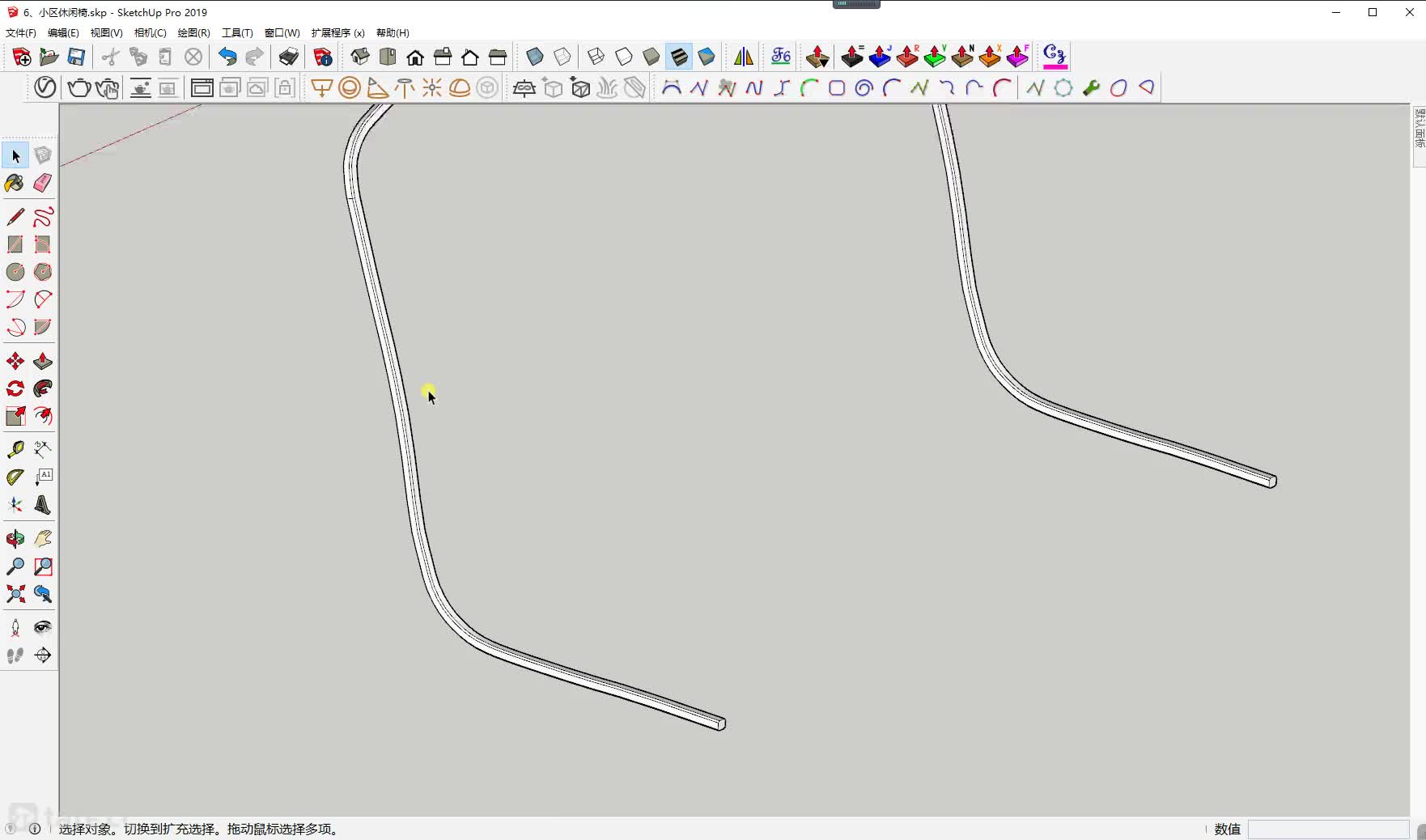
Task: Click the Mirror selection icon
Action: coord(744,57)
